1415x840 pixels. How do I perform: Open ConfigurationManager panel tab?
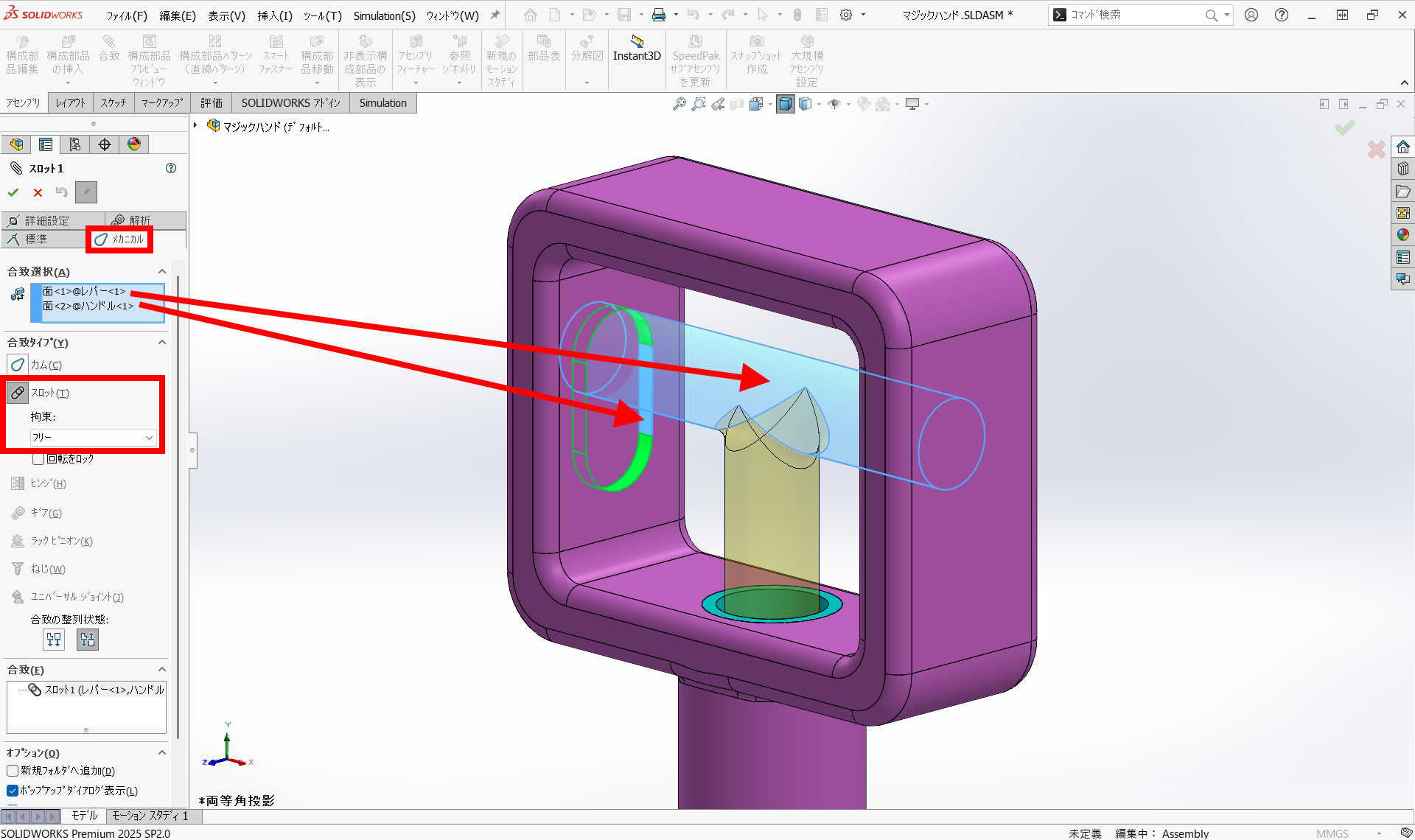click(75, 144)
